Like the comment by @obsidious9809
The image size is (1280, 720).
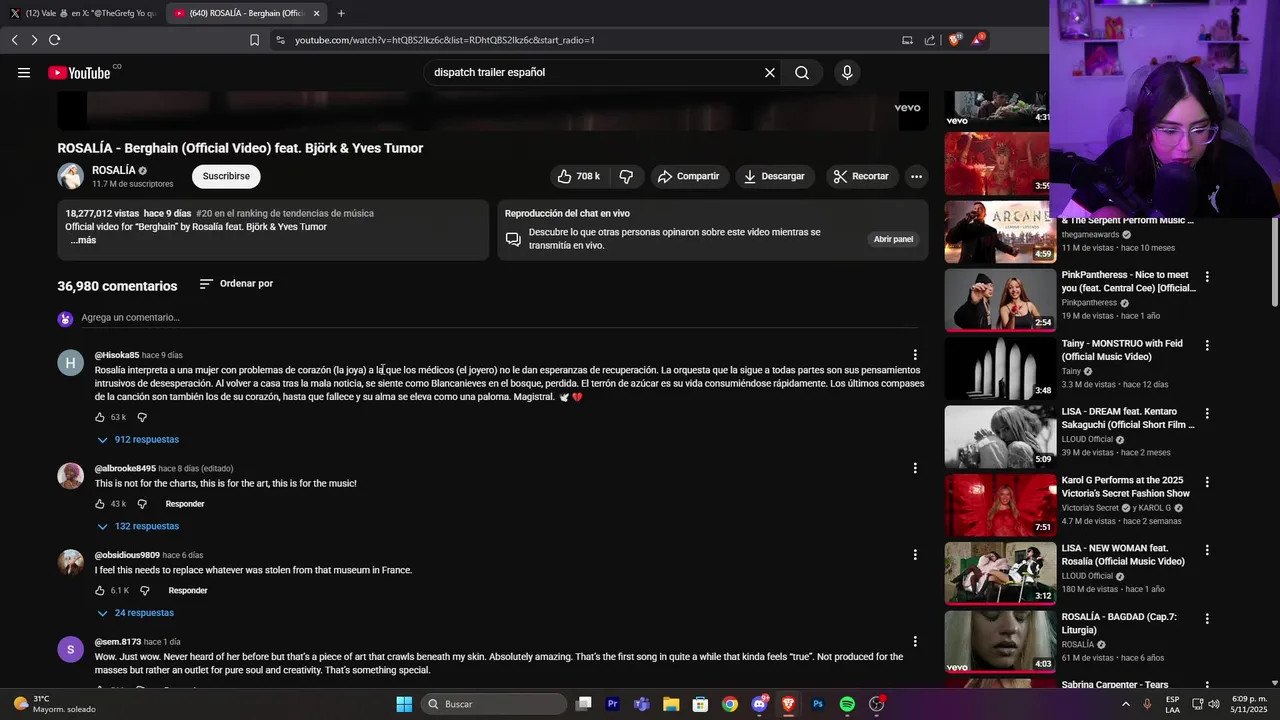tap(100, 591)
